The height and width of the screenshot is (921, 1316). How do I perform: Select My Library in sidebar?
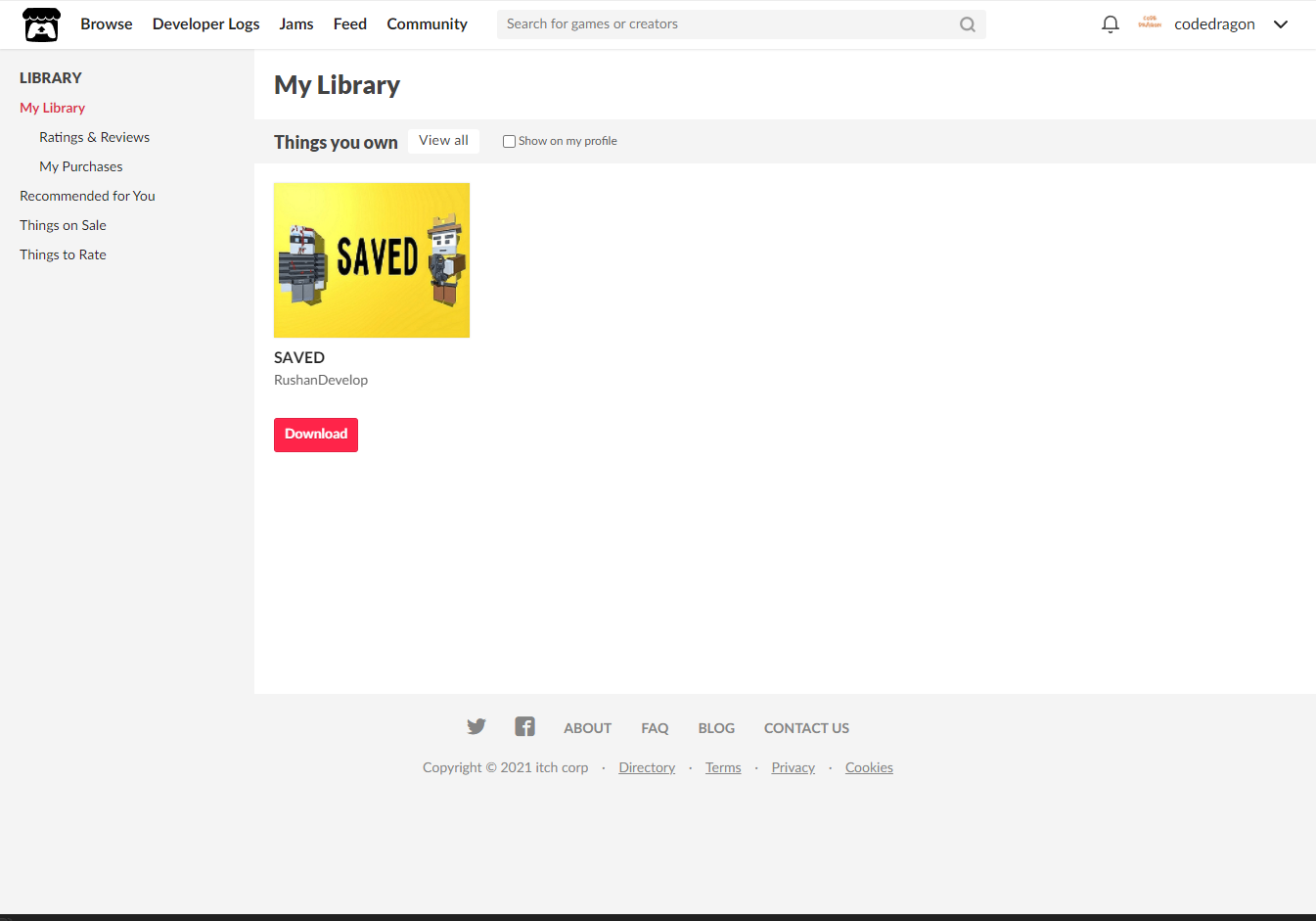click(53, 108)
